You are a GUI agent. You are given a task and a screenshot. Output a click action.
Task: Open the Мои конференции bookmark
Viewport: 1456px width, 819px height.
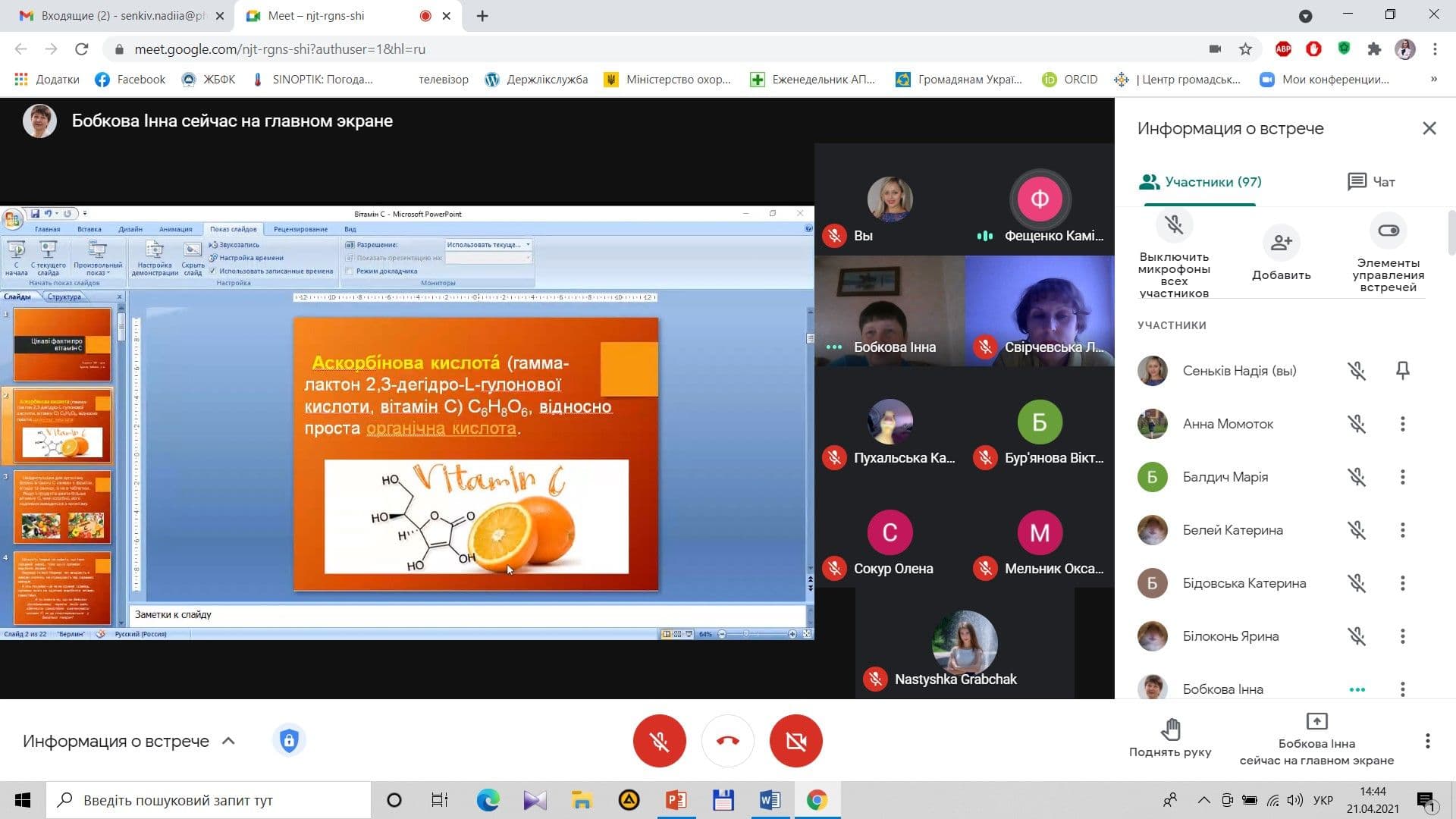click(1324, 80)
